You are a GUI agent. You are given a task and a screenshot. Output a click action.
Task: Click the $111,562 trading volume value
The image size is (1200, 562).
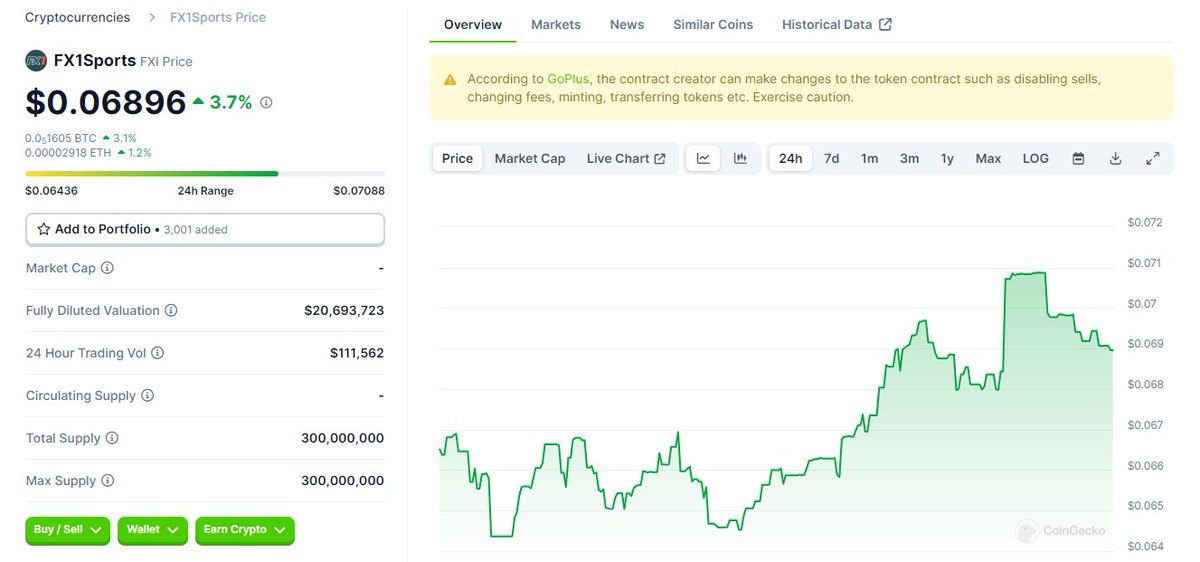click(x=357, y=353)
